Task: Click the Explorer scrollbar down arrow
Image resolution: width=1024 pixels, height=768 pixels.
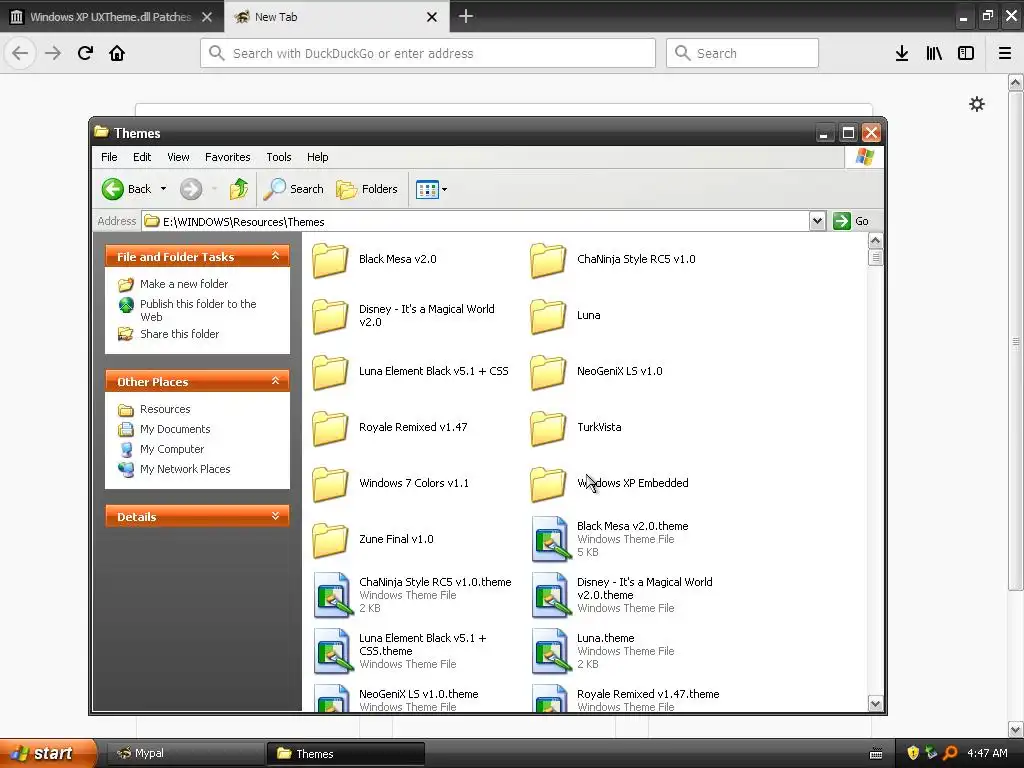Action: click(875, 703)
